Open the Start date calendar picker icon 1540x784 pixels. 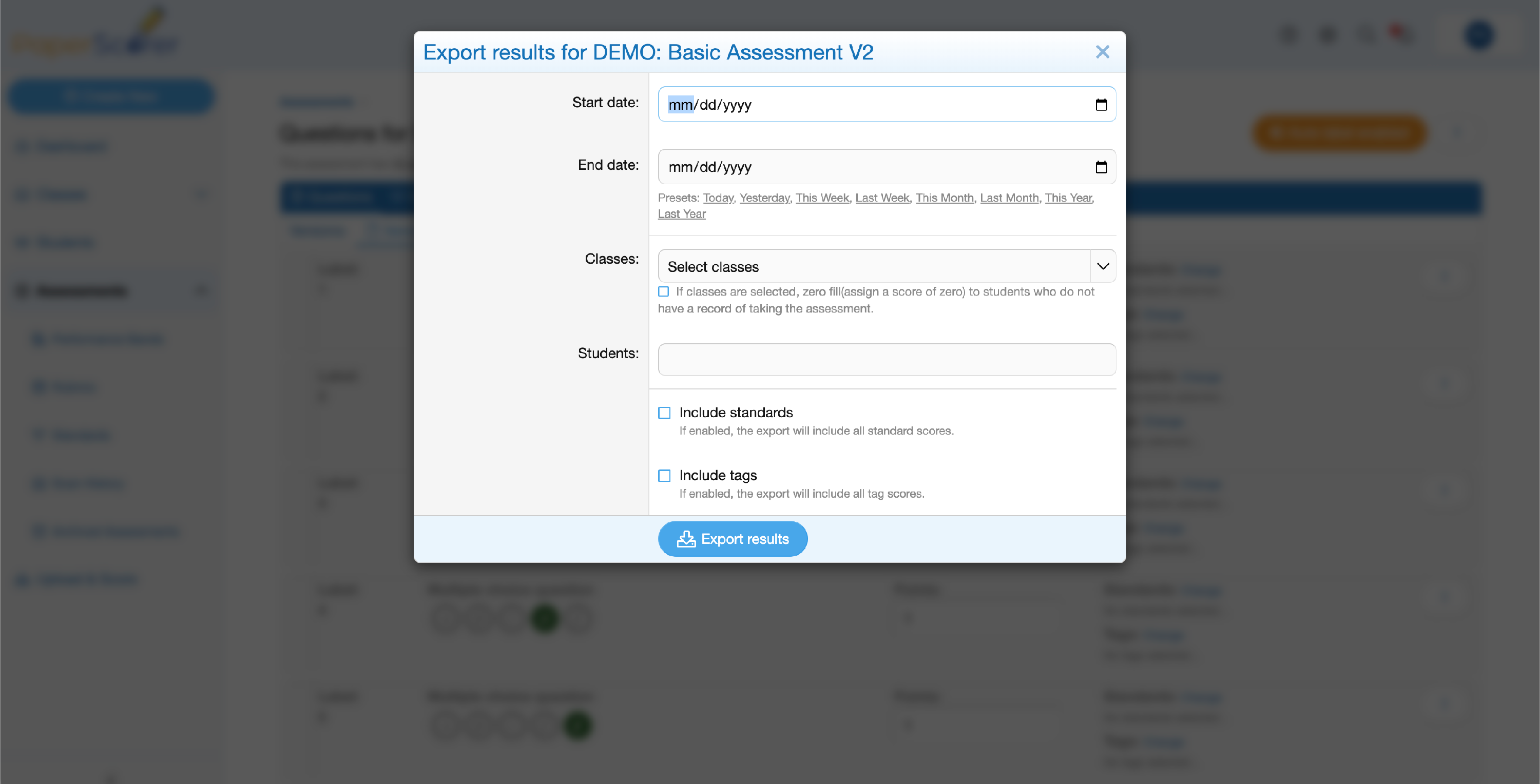1101,105
